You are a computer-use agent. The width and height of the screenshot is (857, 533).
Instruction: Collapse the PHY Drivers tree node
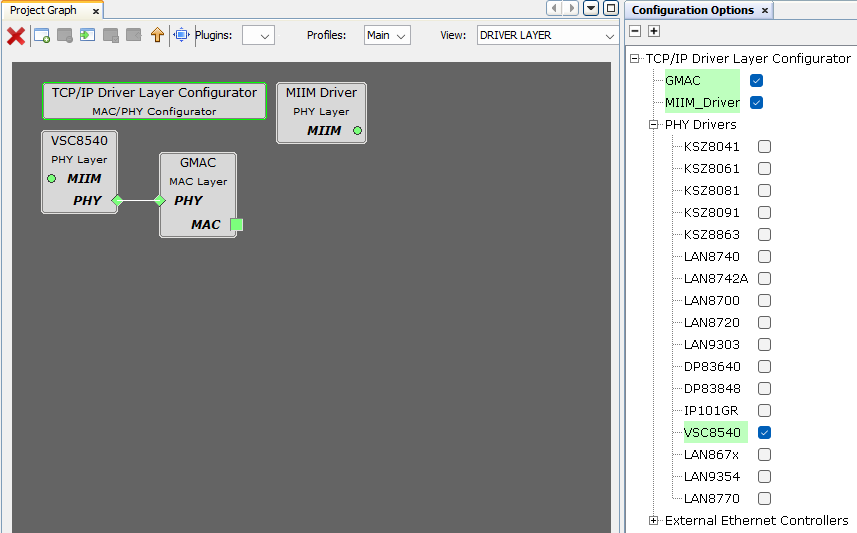point(653,125)
